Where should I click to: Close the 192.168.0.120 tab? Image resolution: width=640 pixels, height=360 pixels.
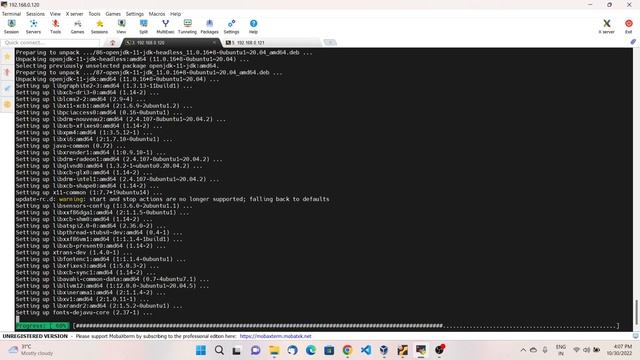tap(214, 42)
